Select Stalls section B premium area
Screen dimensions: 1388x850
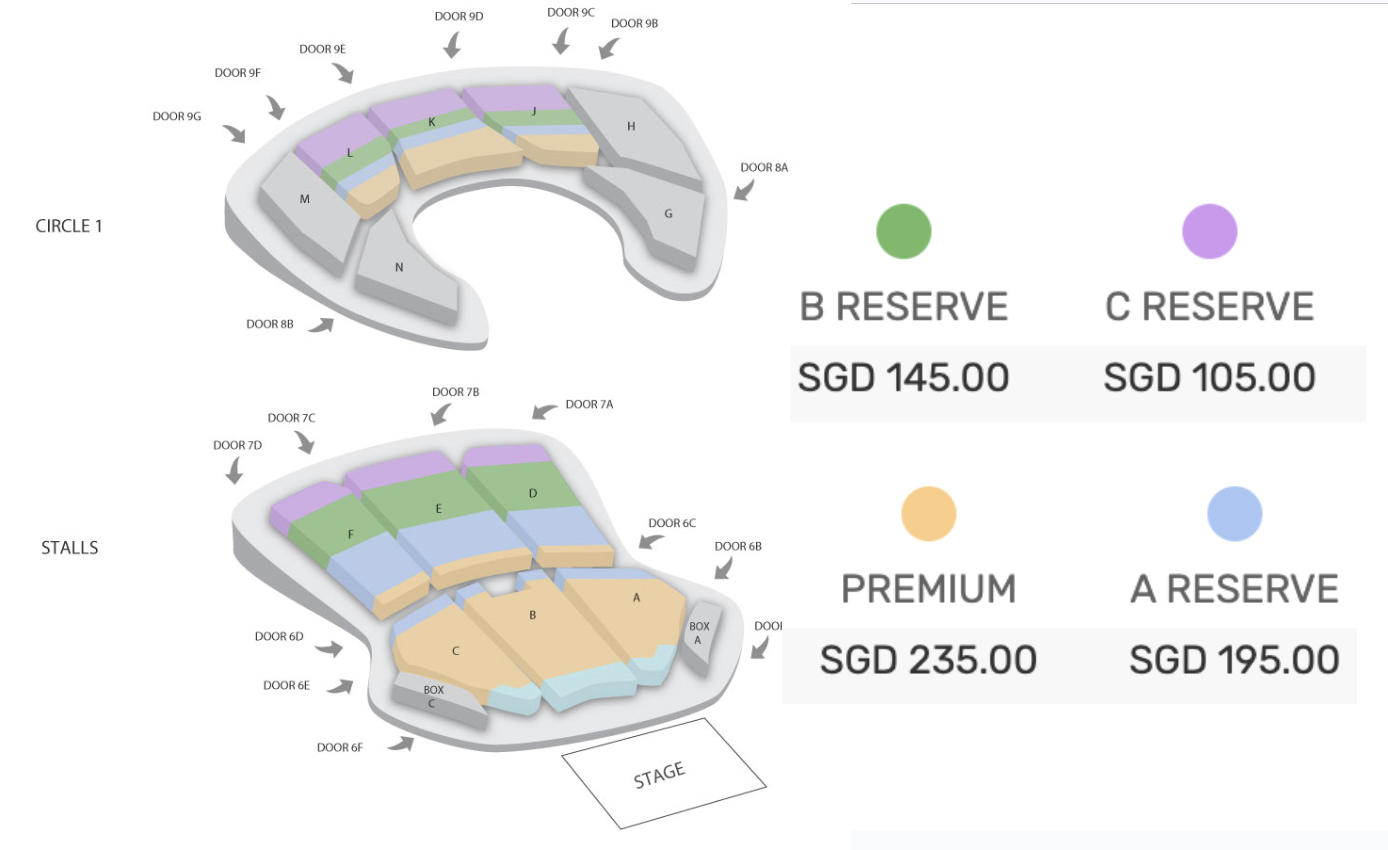click(x=540, y=630)
